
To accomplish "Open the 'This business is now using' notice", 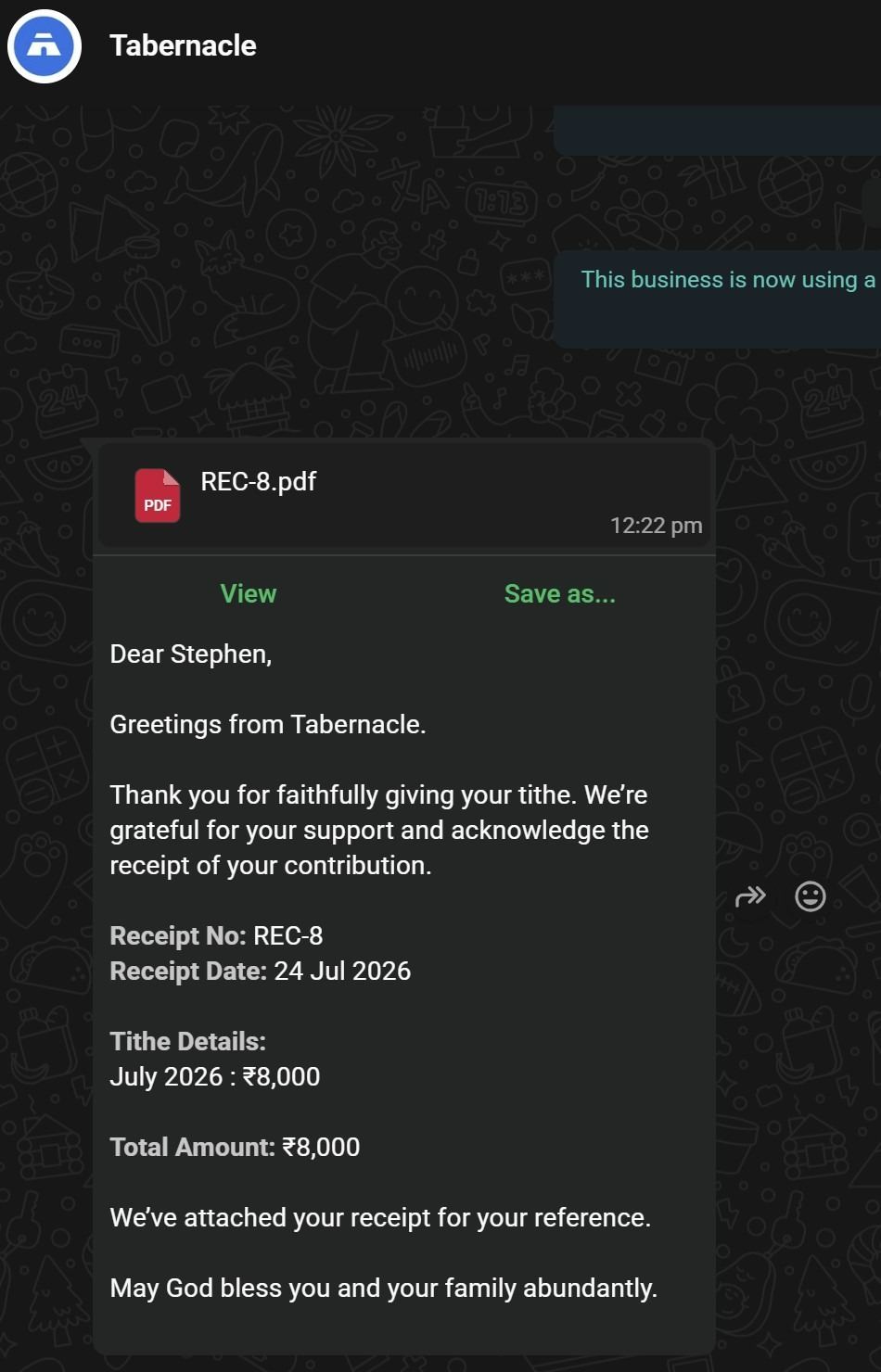I will pos(728,280).
